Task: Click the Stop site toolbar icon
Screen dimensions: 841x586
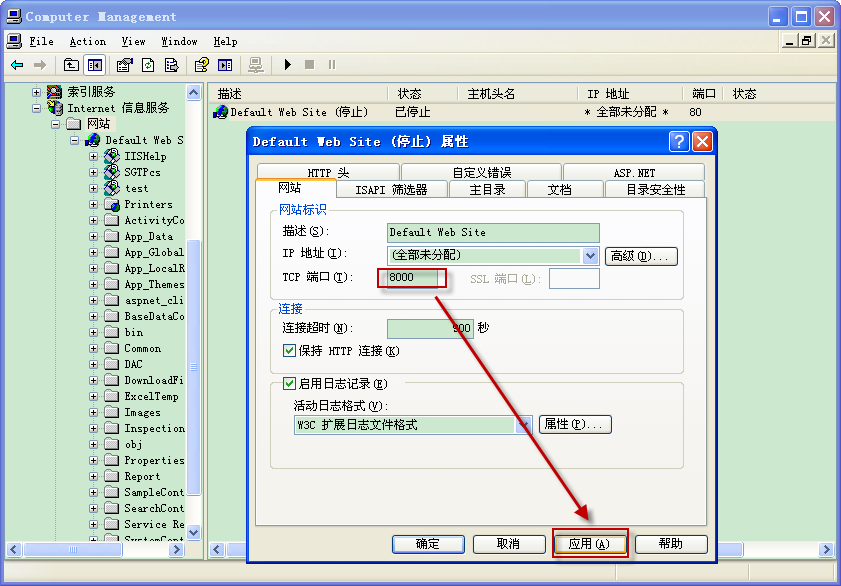Action: [x=309, y=65]
